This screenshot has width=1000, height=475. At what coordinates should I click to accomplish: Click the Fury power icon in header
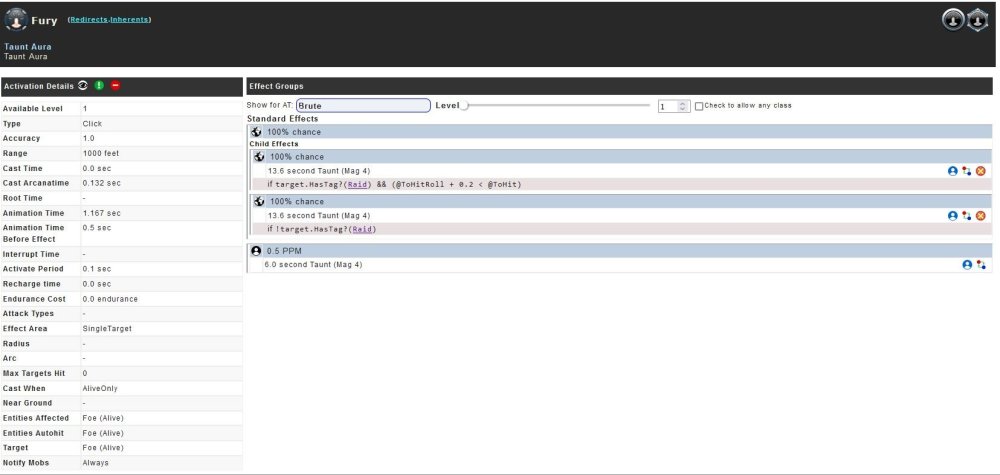pyautogui.click(x=16, y=19)
